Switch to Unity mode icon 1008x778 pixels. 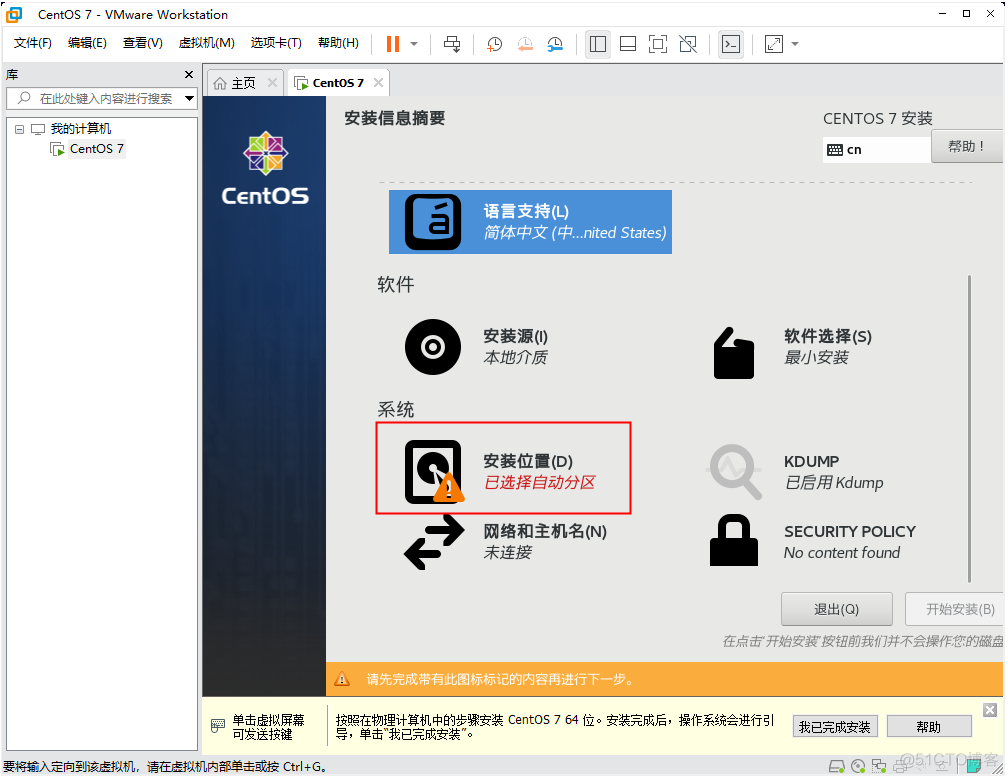(688, 44)
